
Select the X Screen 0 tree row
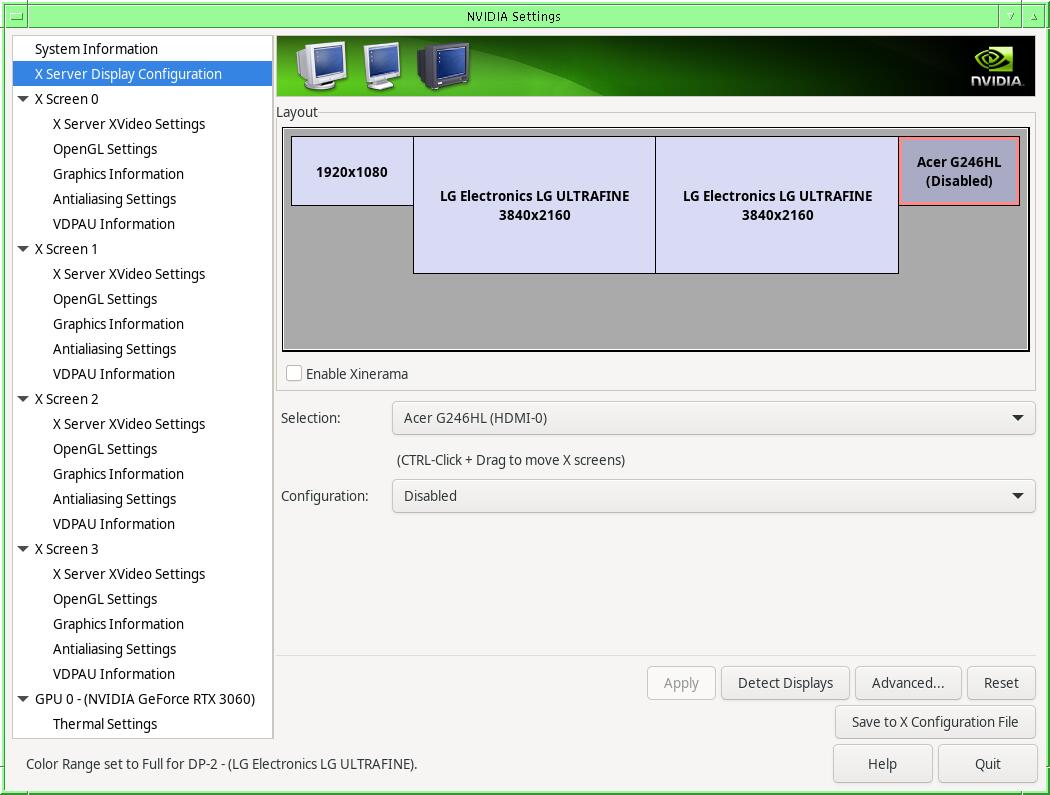point(142,99)
